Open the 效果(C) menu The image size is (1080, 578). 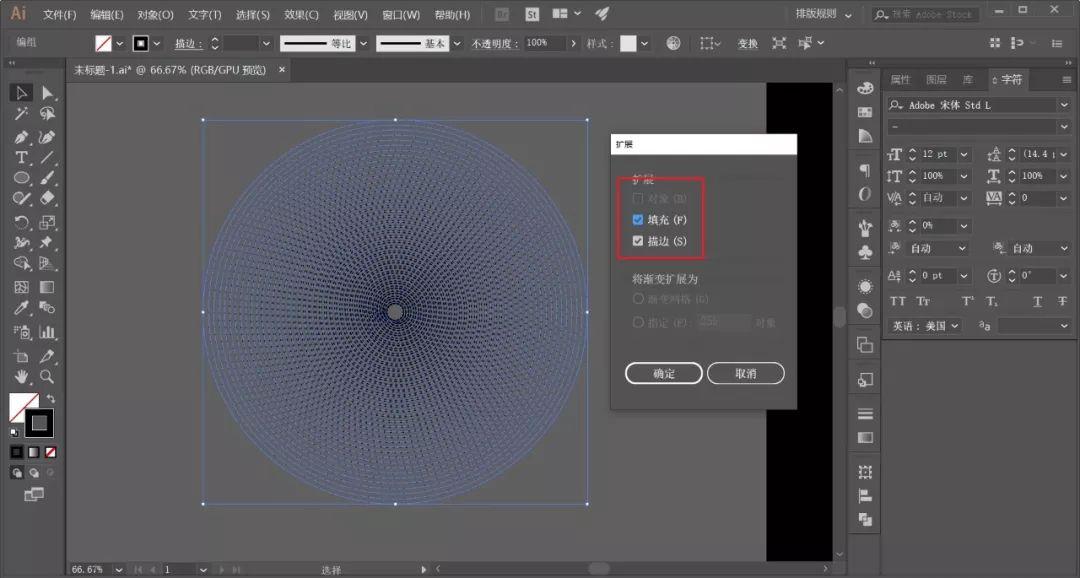click(301, 14)
